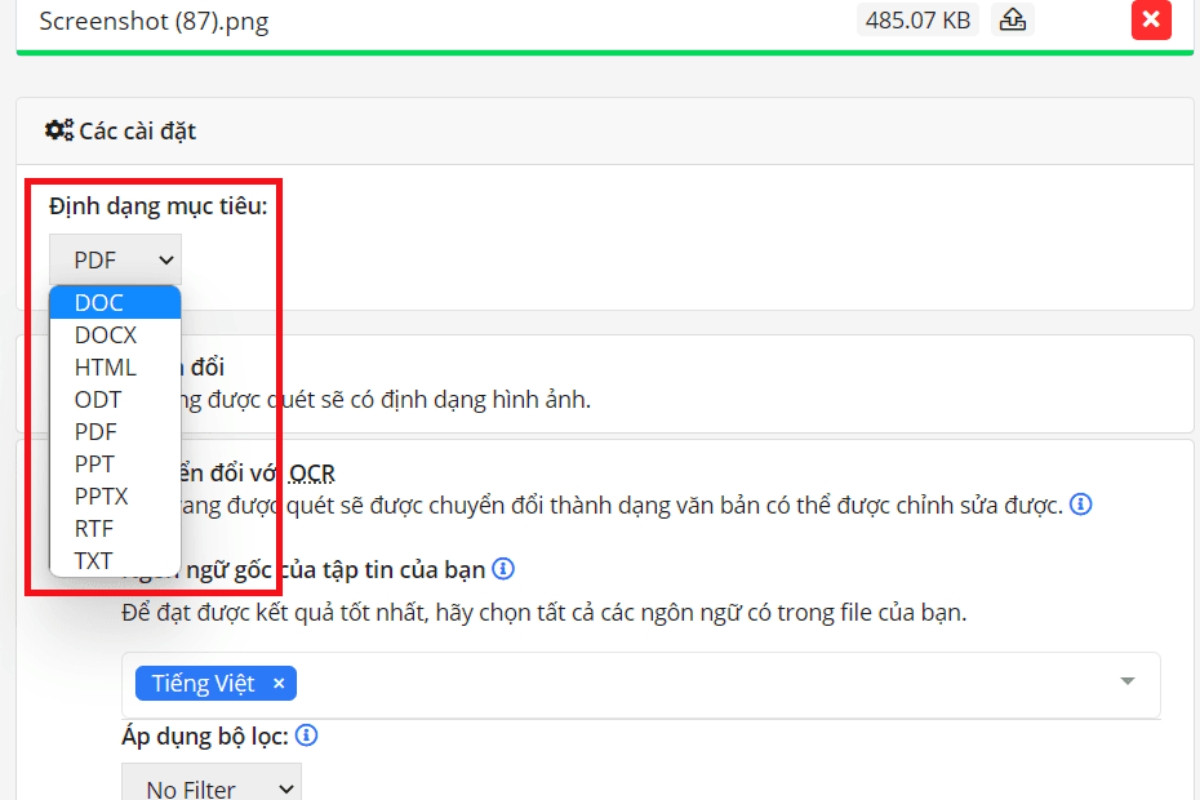The image size is (1200, 800).
Task: Choose HTML in the format list
Action: (x=115, y=367)
